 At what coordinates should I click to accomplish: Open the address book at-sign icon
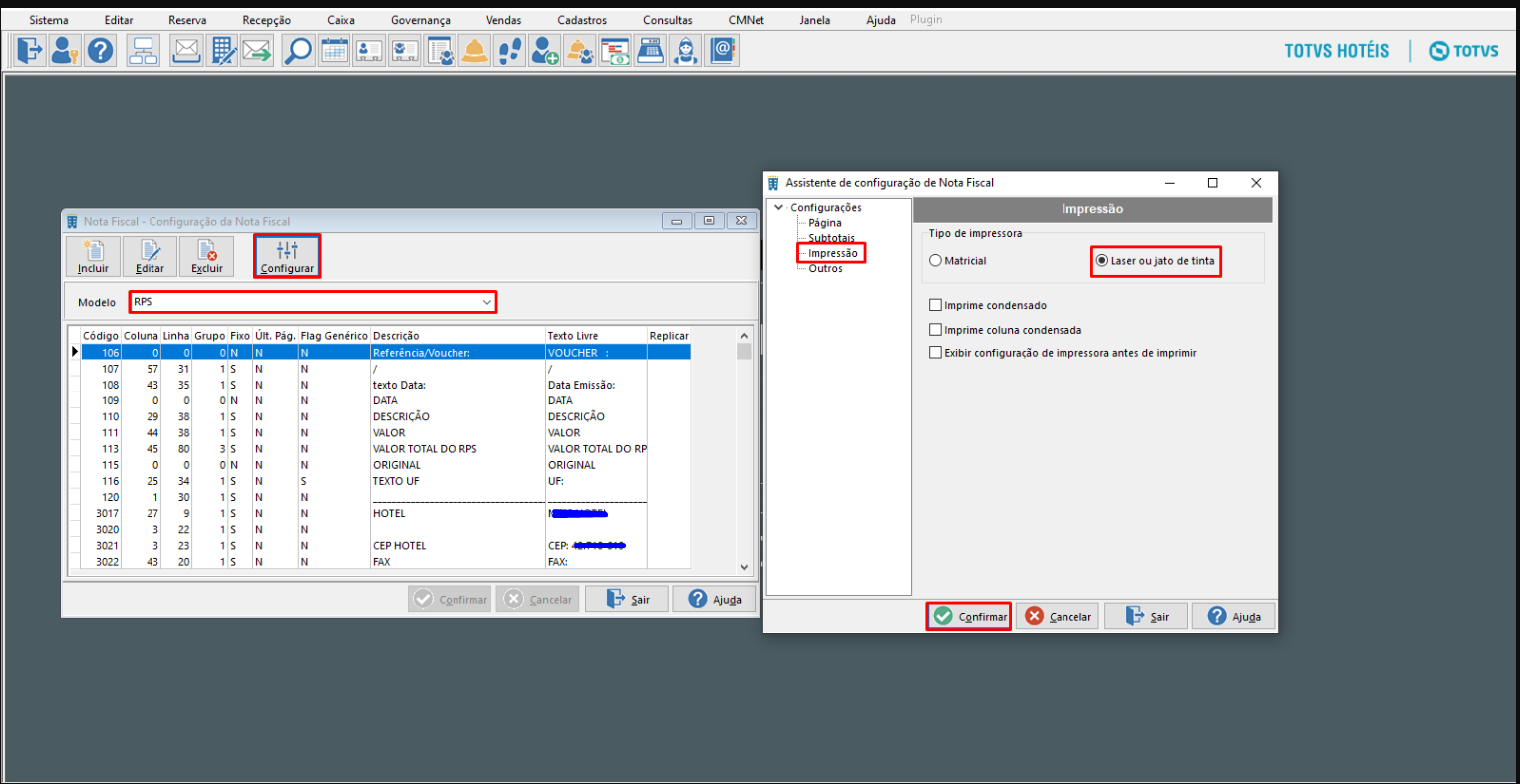point(722,50)
